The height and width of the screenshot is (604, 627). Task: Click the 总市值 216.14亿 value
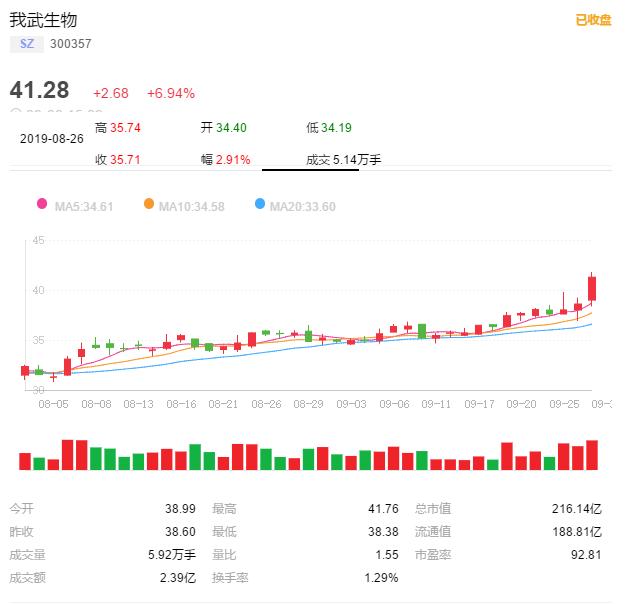(577, 508)
